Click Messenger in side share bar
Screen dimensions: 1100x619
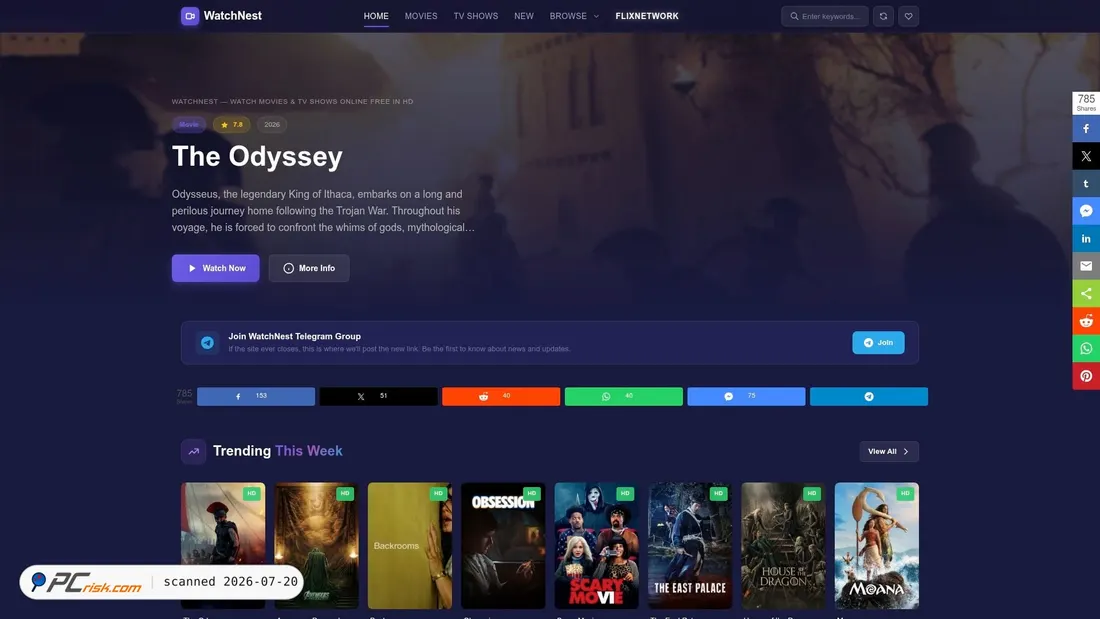(x=1086, y=211)
